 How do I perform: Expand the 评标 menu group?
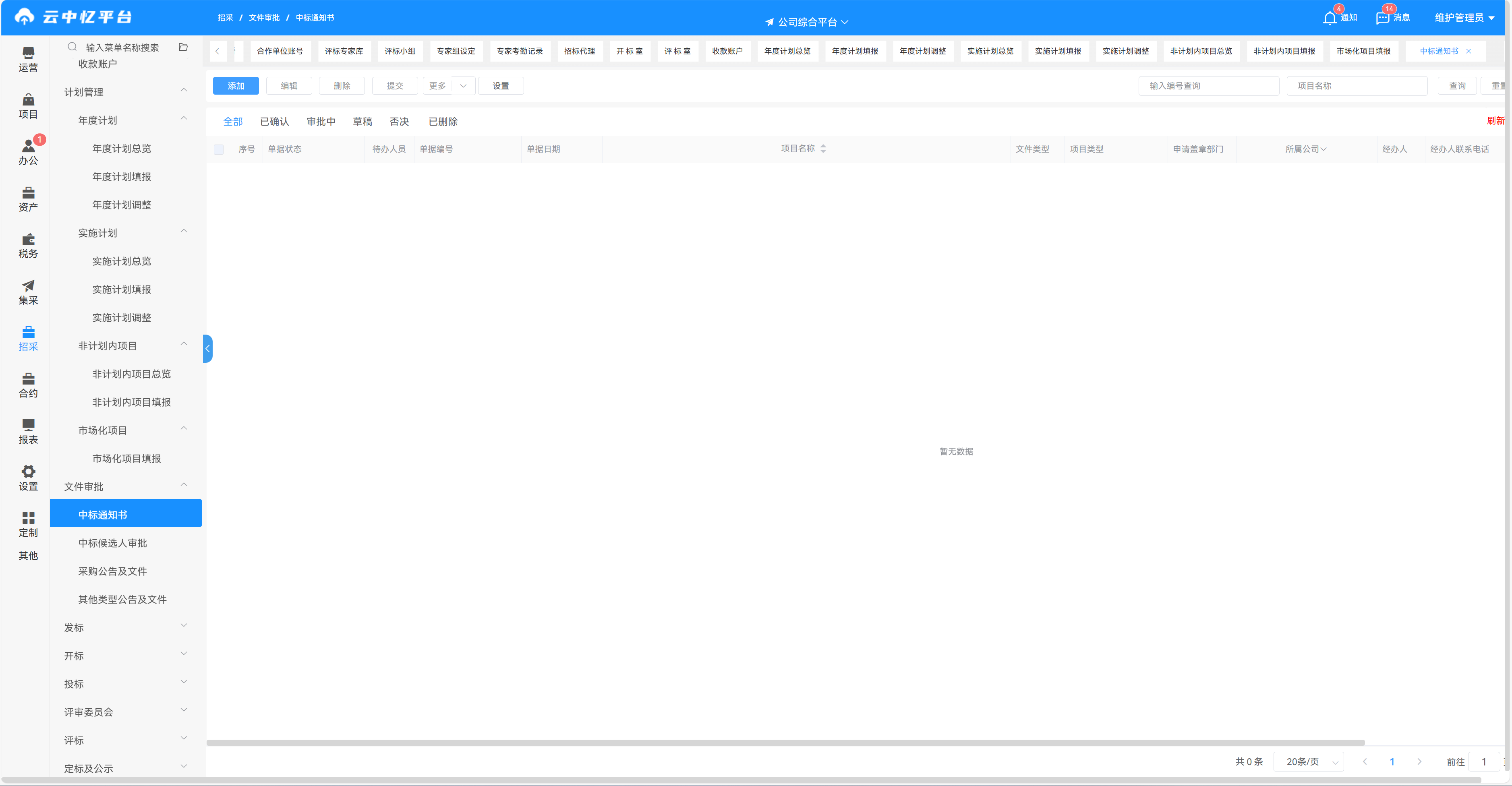[184, 738]
